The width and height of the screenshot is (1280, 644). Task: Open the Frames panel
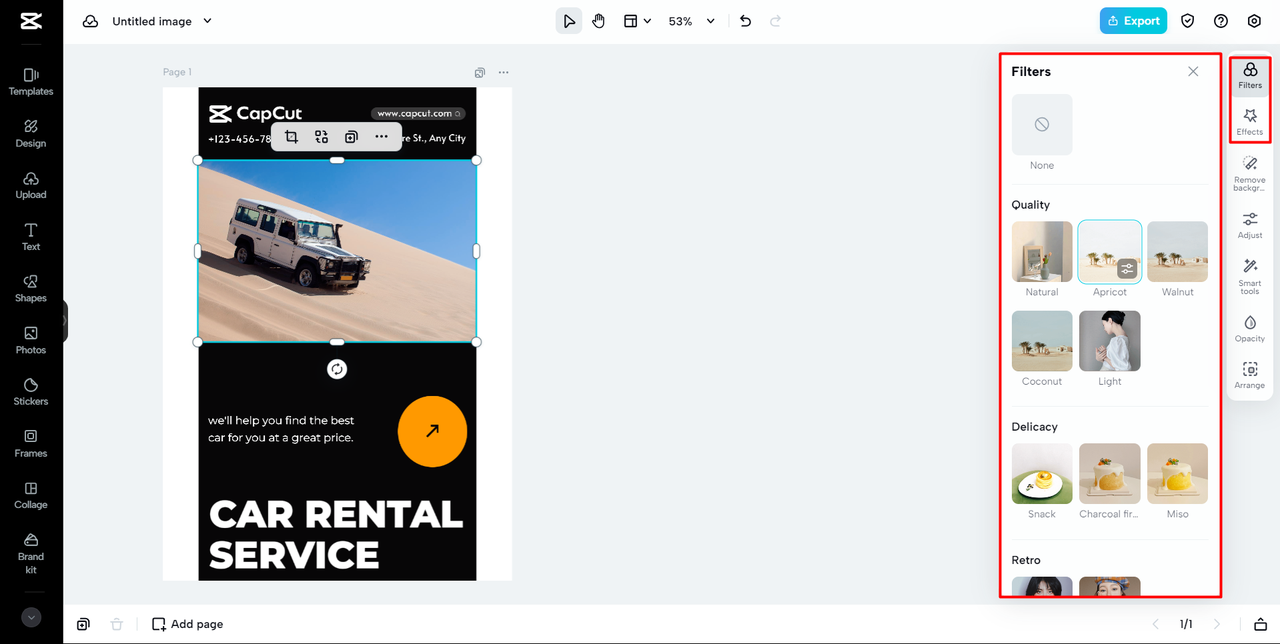[31, 444]
